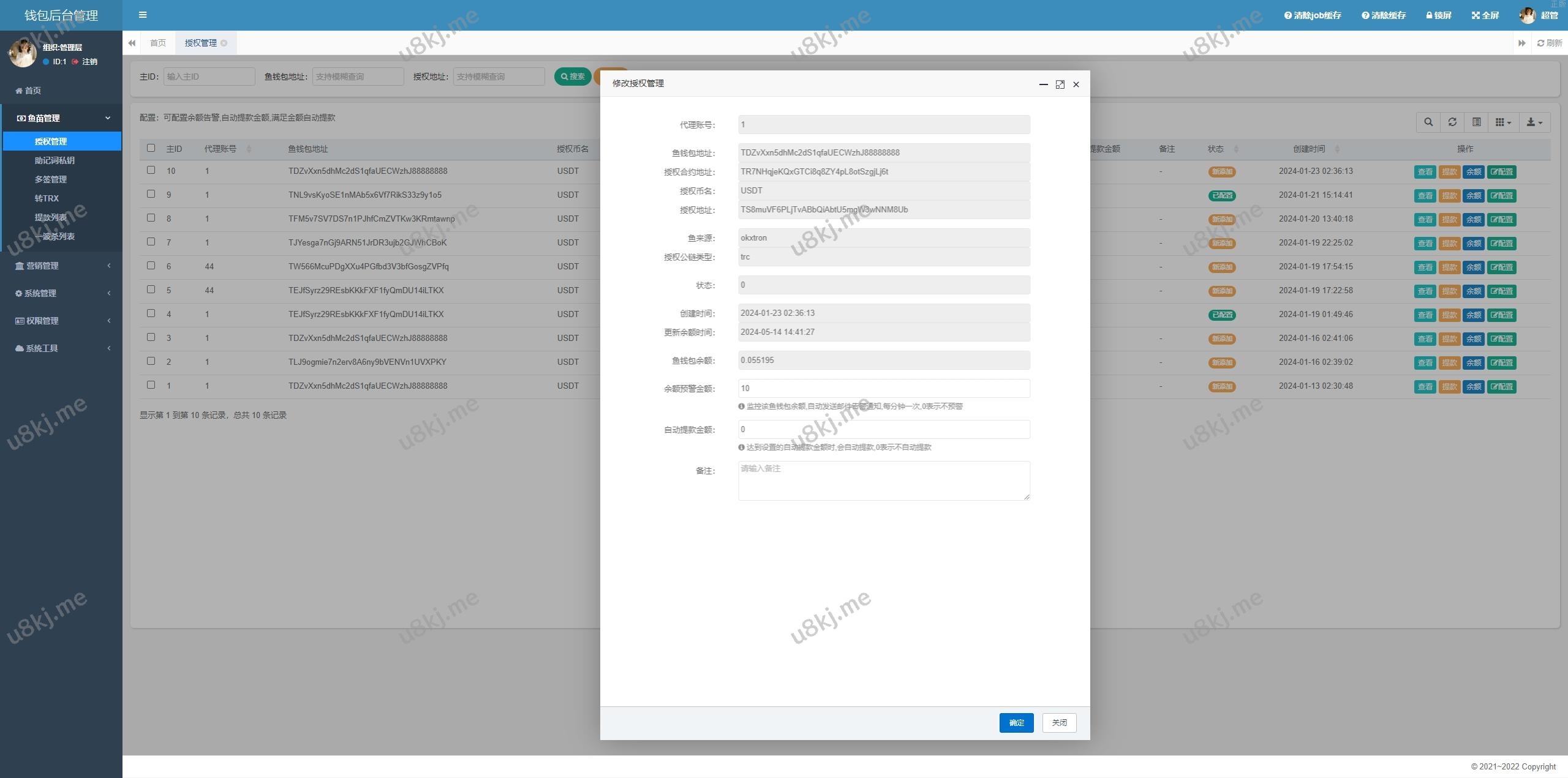This screenshot has width=1568, height=778.
Task: Close the 授权管理 tab
Action: coord(224,43)
